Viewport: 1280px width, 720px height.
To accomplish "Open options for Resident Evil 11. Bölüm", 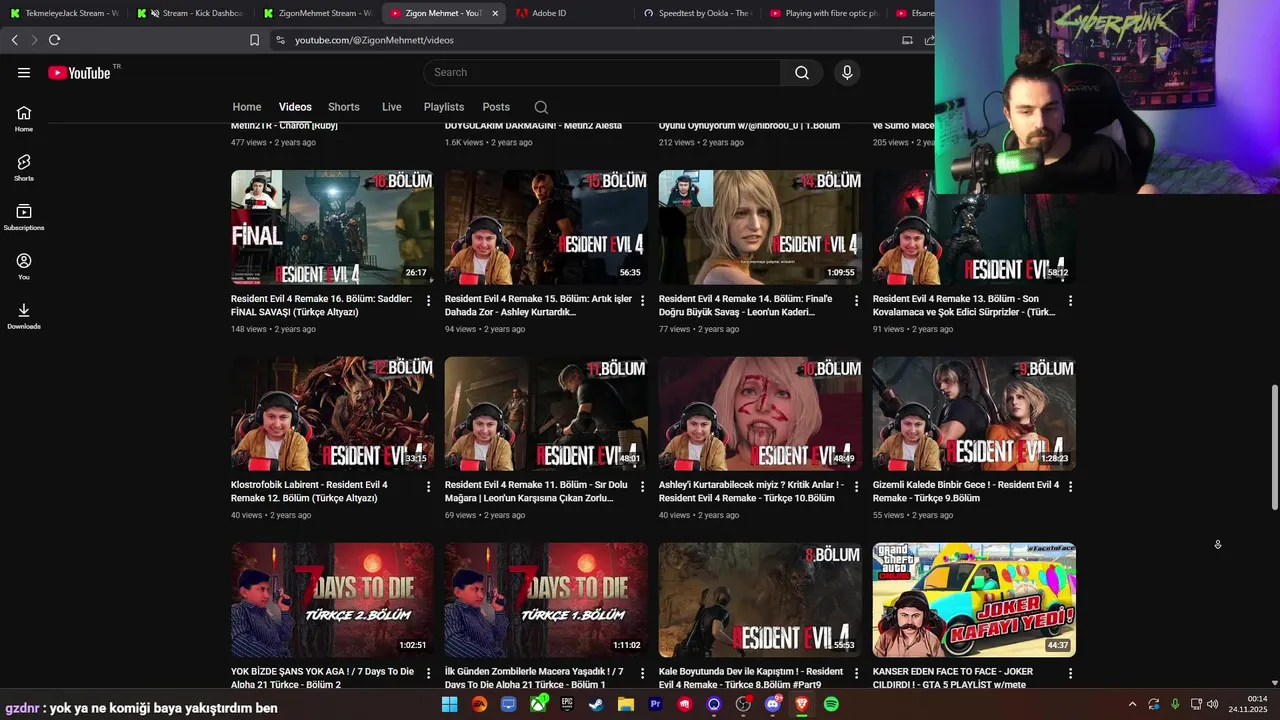I will (x=643, y=486).
